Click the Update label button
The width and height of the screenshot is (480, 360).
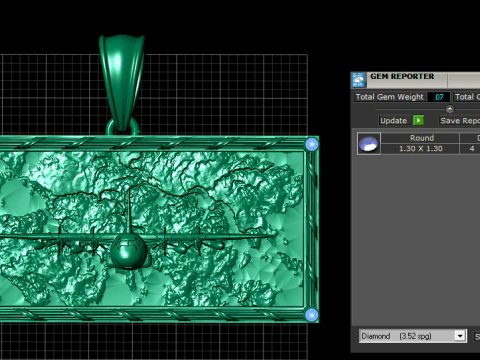[x=393, y=121]
